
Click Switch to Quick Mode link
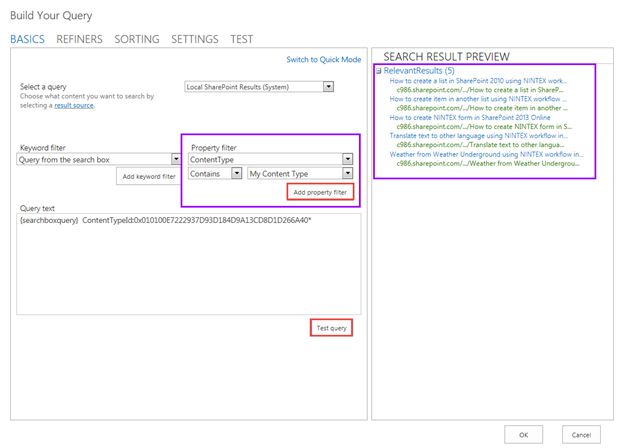click(324, 59)
